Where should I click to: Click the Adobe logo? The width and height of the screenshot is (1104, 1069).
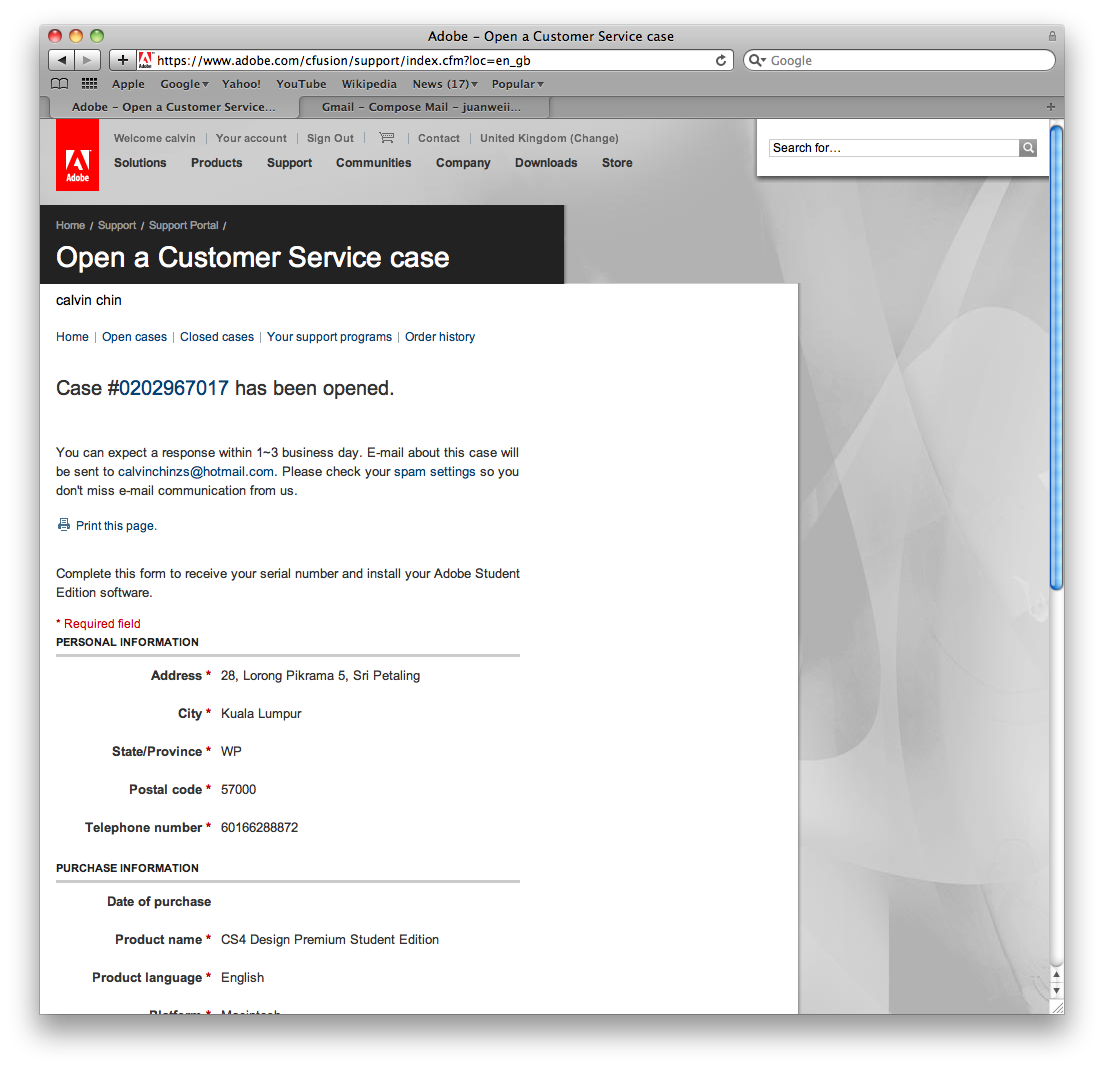coord(77,155)
